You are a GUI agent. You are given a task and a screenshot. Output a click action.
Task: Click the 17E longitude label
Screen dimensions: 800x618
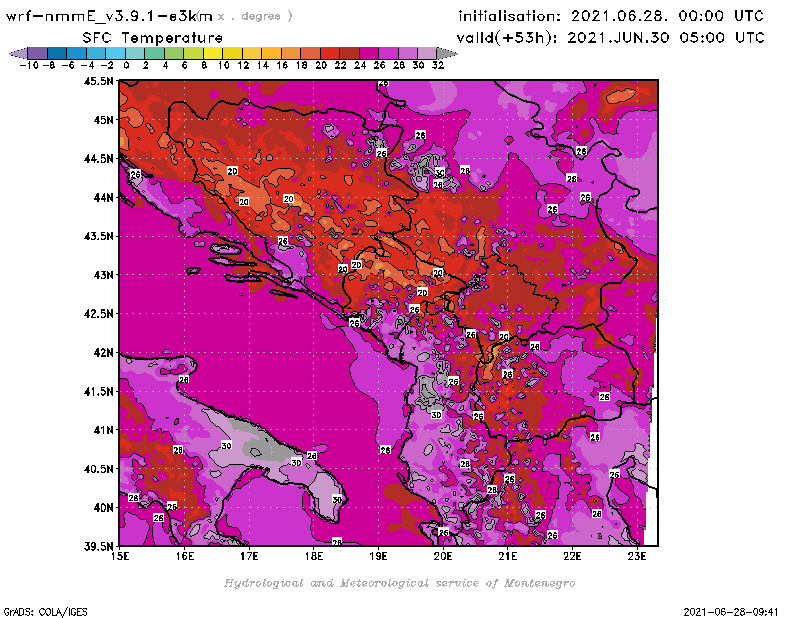(249, 556)
